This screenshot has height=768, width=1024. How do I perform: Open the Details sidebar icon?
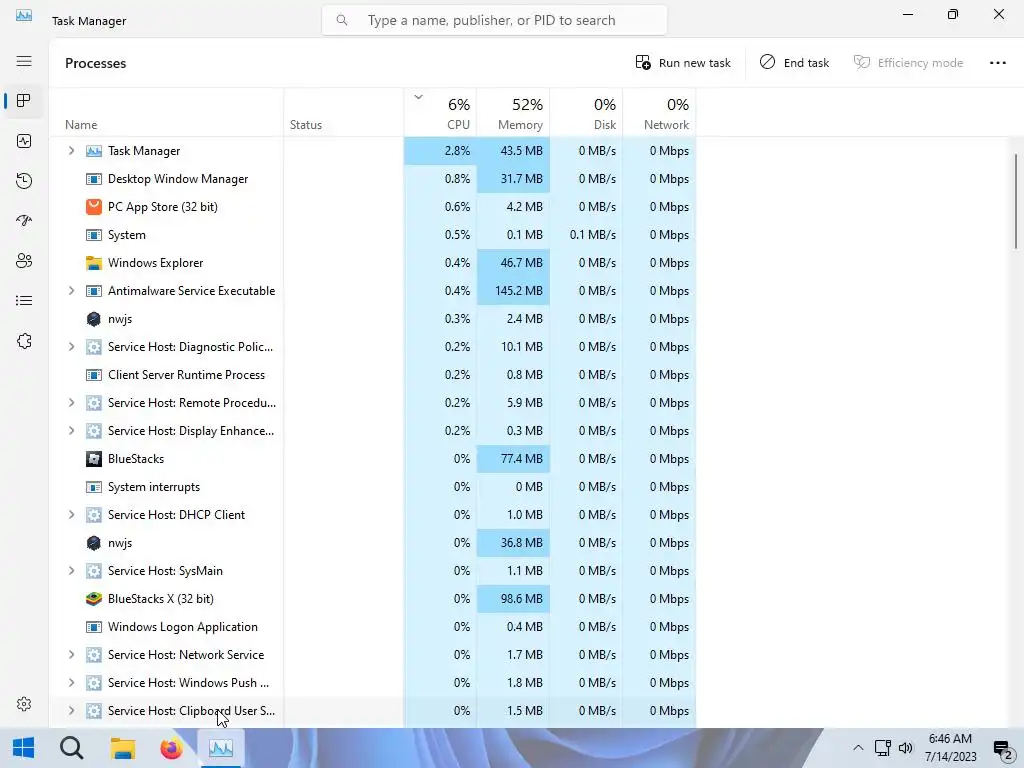24,300
